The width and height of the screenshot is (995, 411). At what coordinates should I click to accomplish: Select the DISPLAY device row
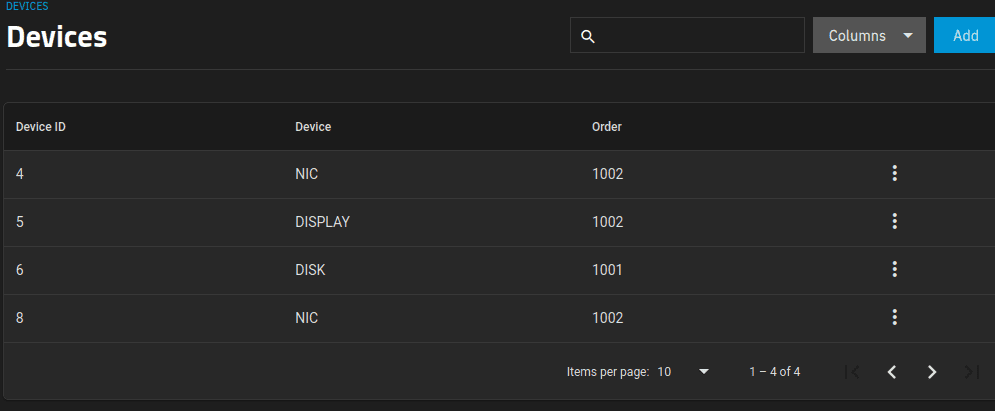499,222
